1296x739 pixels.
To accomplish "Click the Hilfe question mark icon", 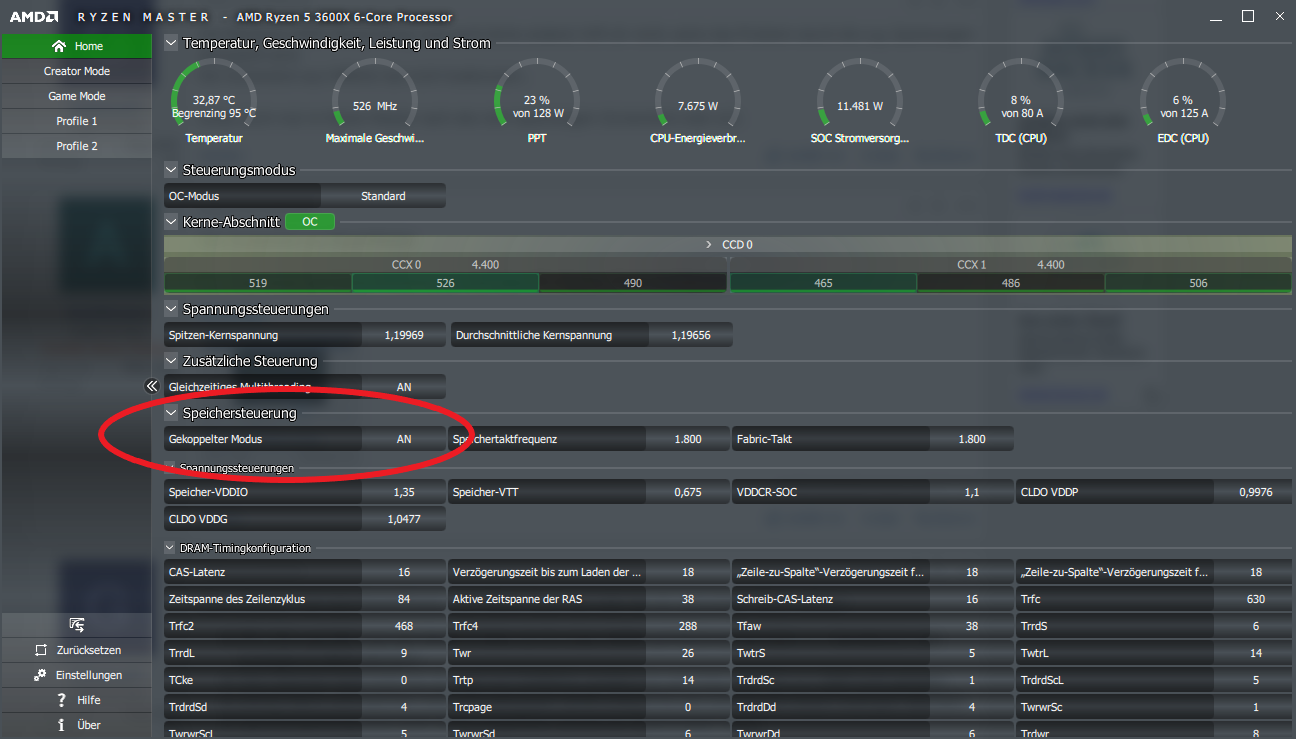I will coord(61,700).
